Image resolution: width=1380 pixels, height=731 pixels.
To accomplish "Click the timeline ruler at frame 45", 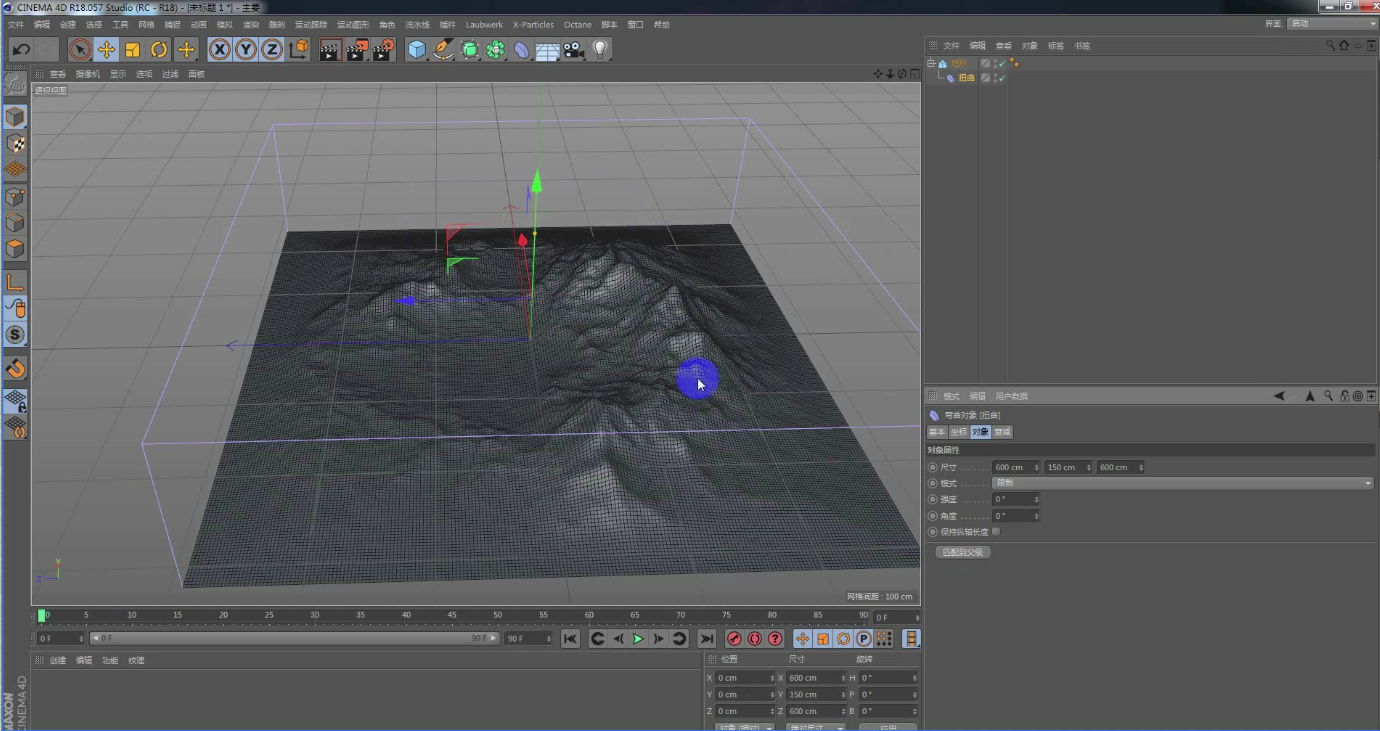I will [x=452, y=616].
